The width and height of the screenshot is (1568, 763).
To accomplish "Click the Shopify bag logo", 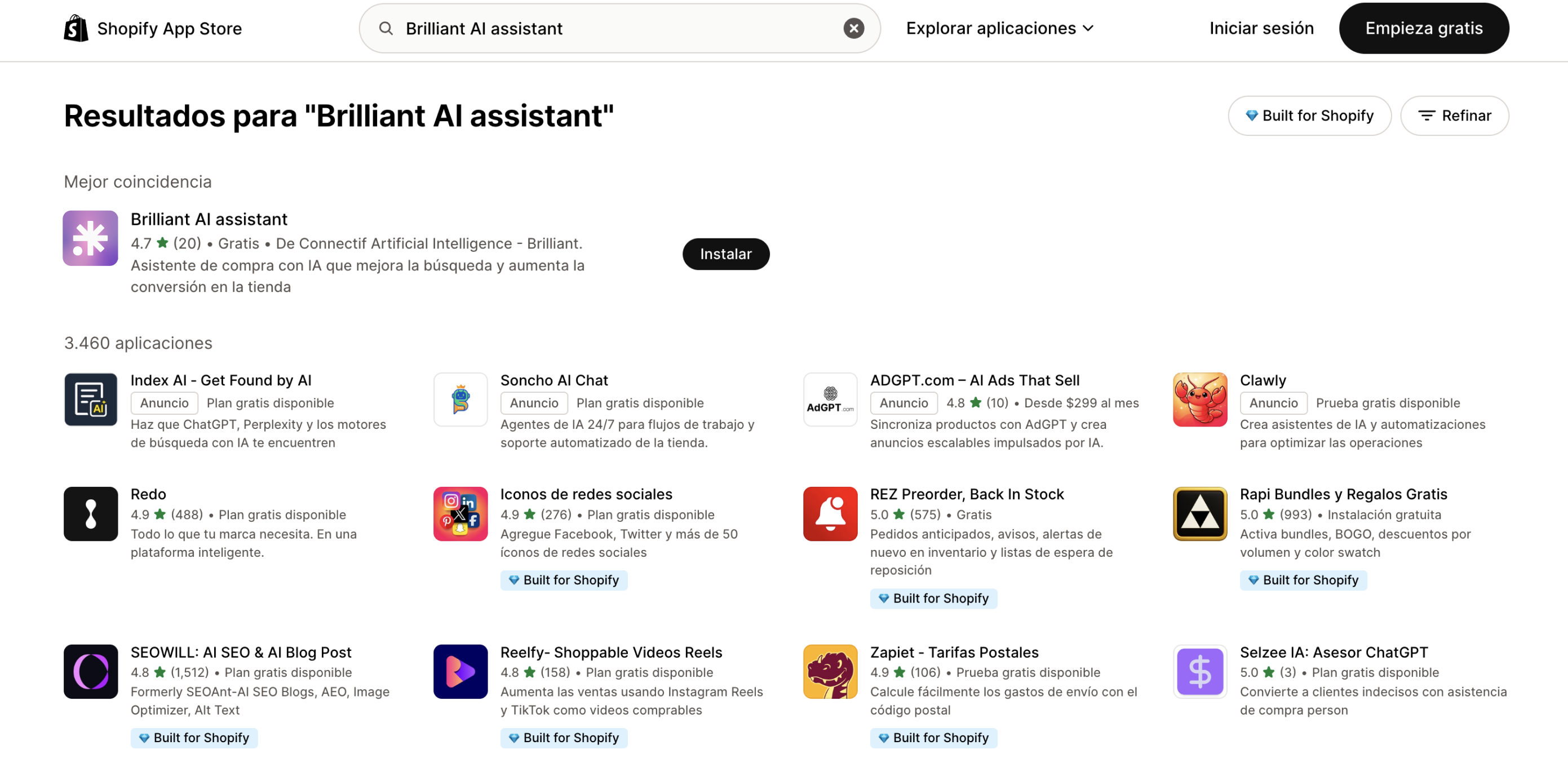I will coord(76,28).
